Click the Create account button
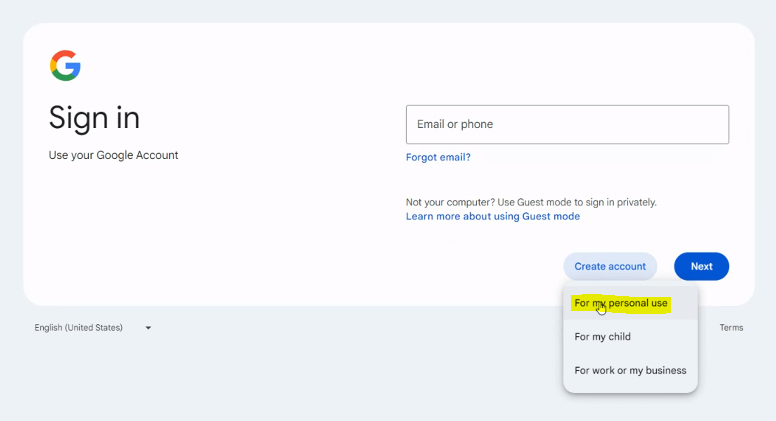 pyautogui.click(x=610, y=267)
